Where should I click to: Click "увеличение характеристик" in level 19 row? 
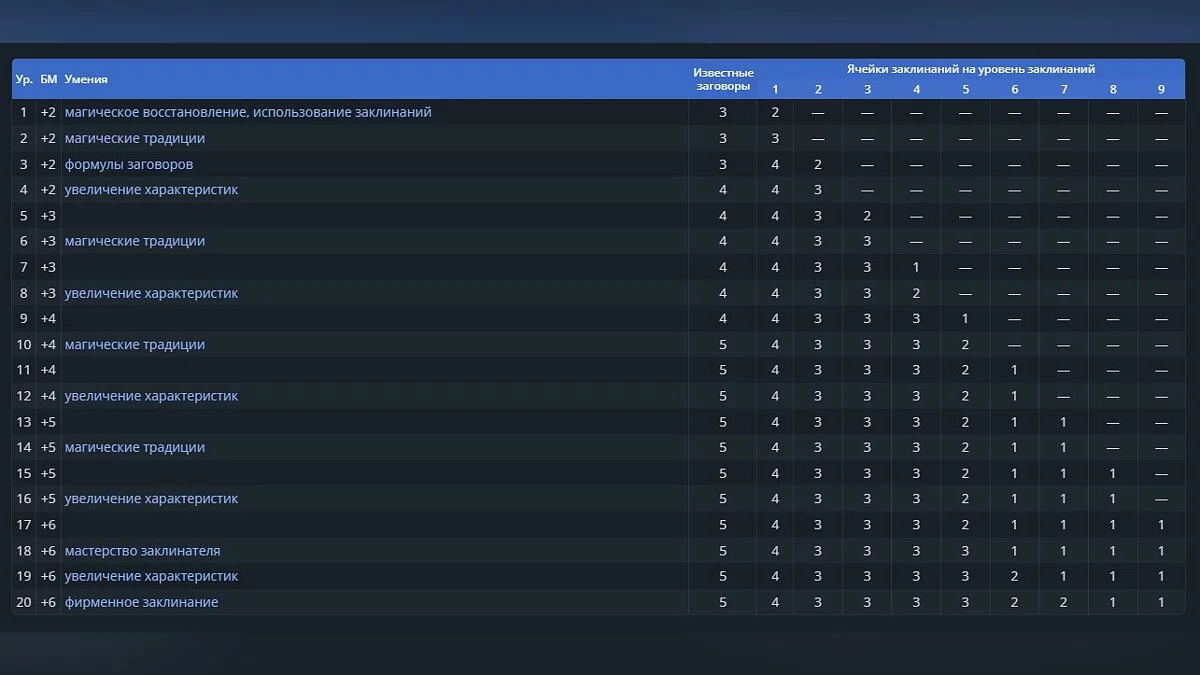(151, 576)
